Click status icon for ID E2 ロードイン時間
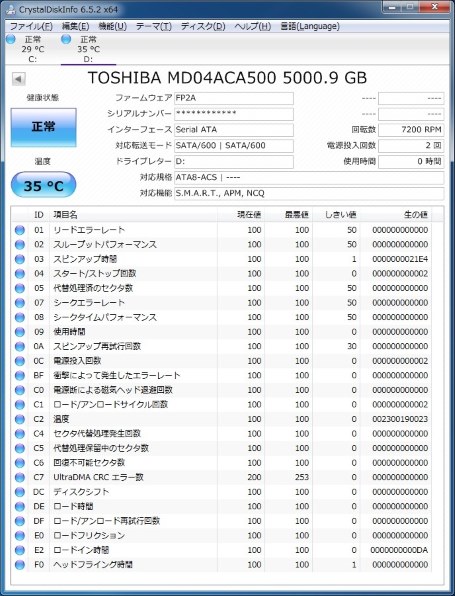This screenshot has width=455, height=596. 20,550
